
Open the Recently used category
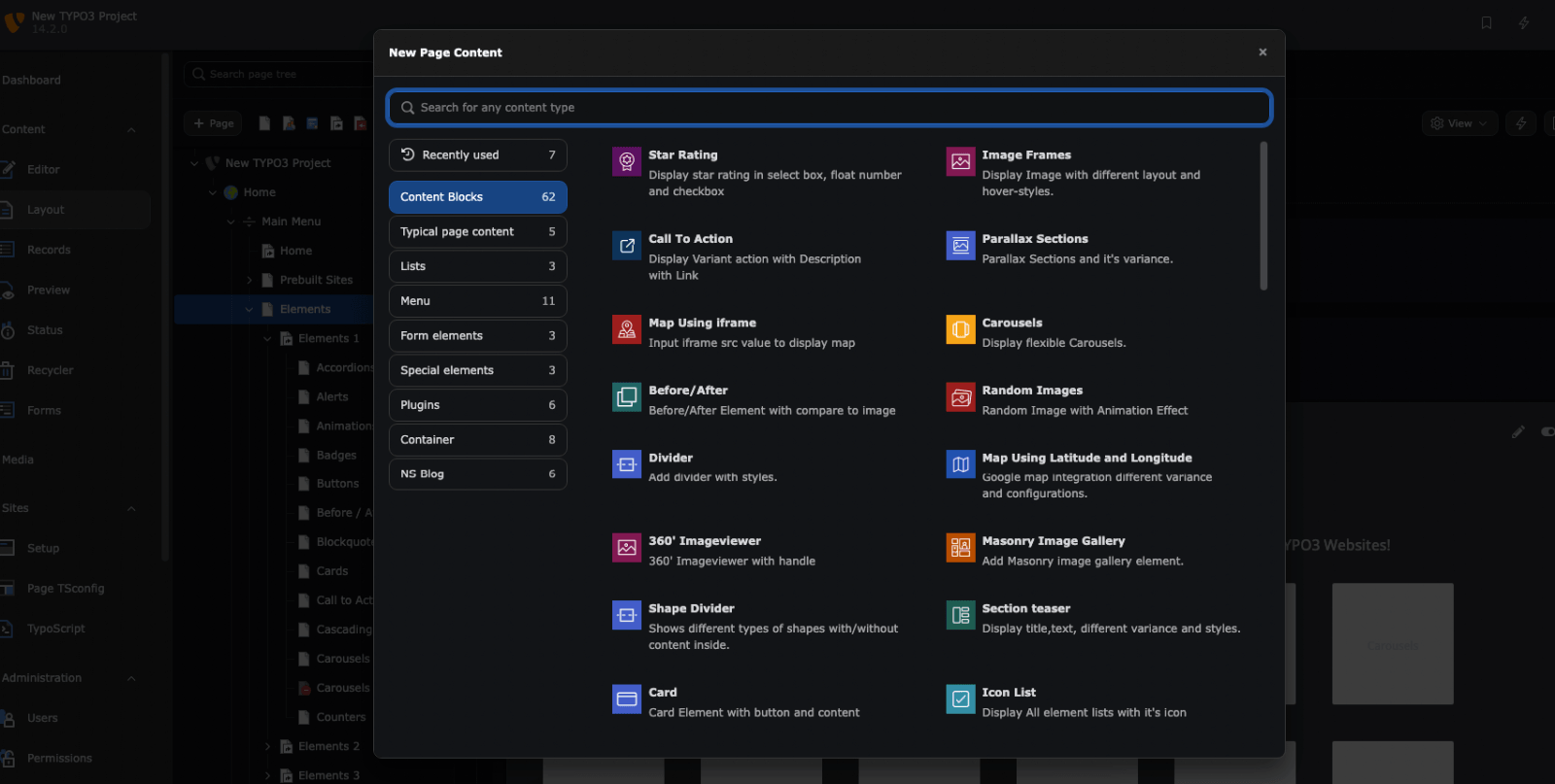tap(477, 155)
